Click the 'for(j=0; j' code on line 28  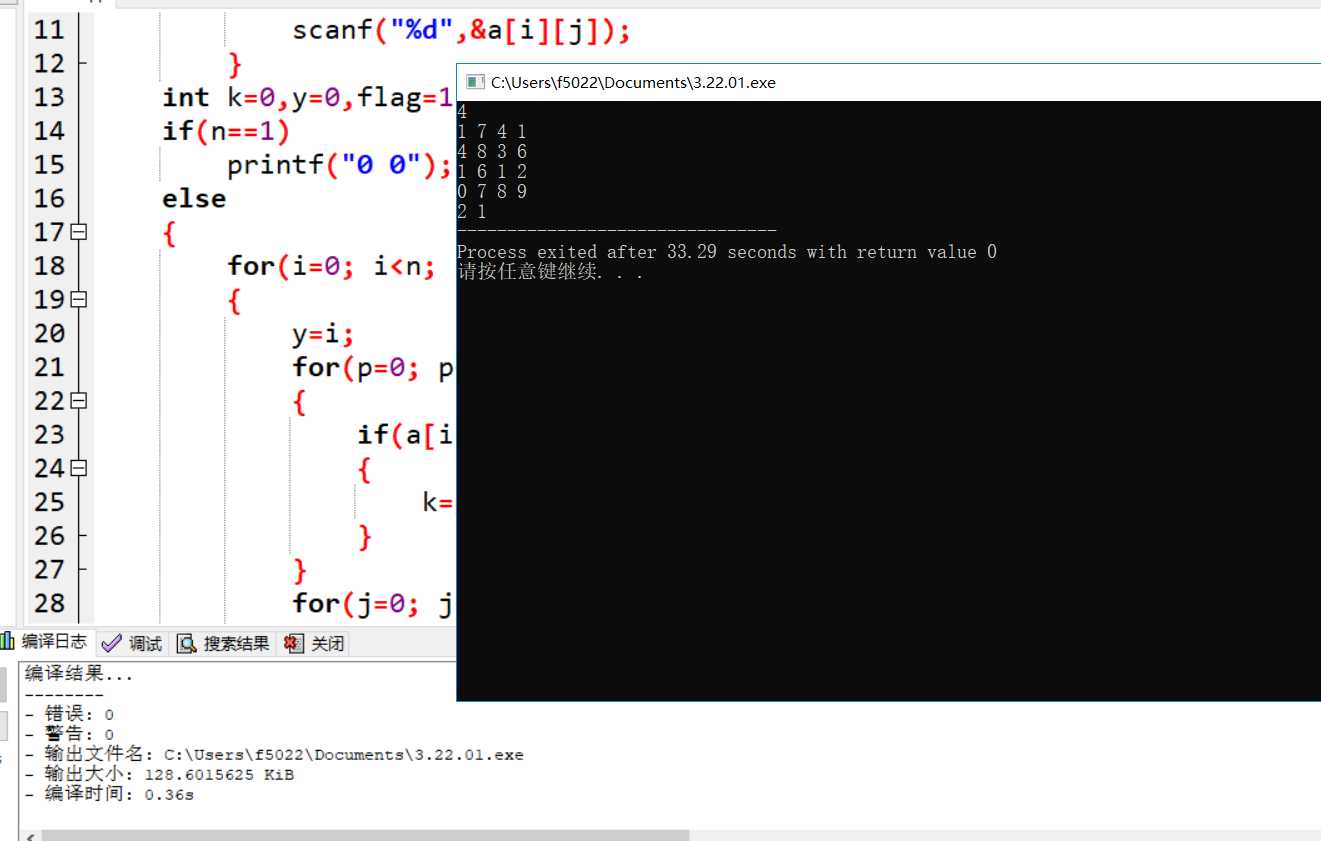[x=374, y=603]
